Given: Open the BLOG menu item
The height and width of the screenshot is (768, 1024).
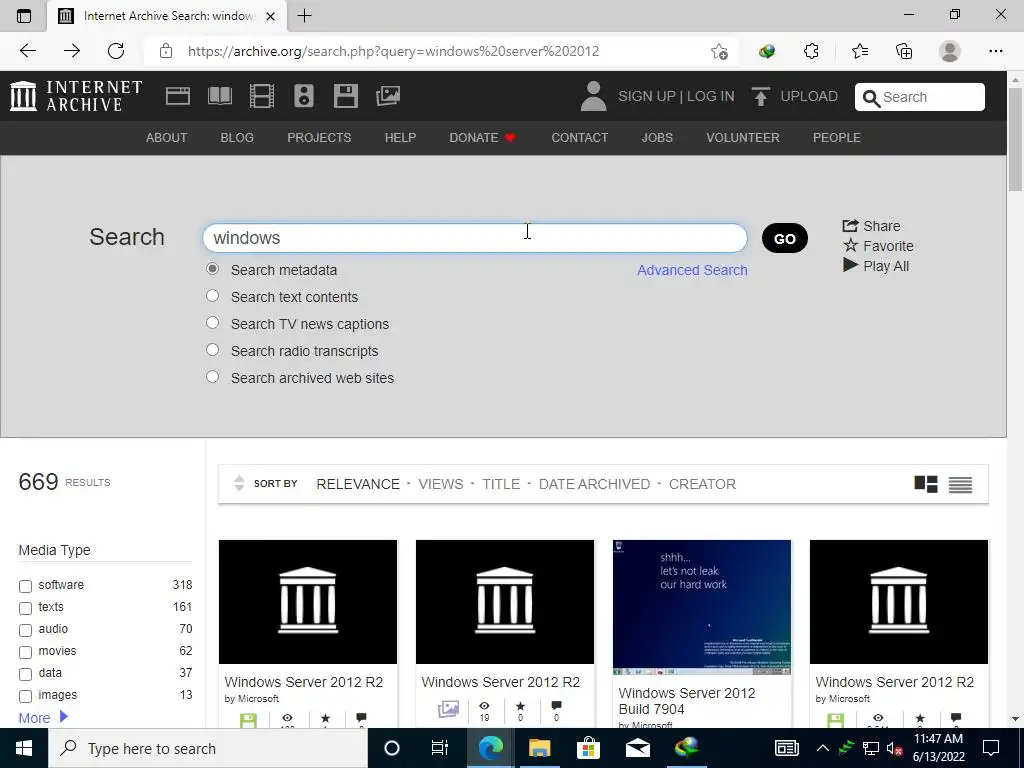Looking at the screenshot, I should point(237,138).
